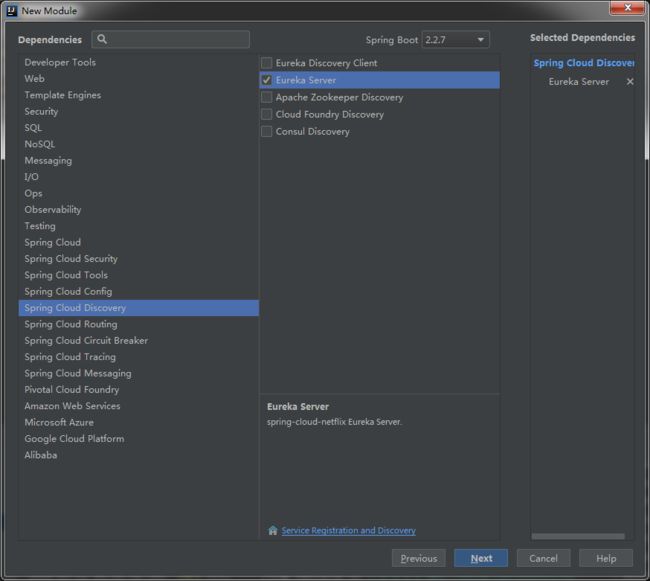
Task: Check the Eureka Discovery Client checkbox
Action: 267,63
